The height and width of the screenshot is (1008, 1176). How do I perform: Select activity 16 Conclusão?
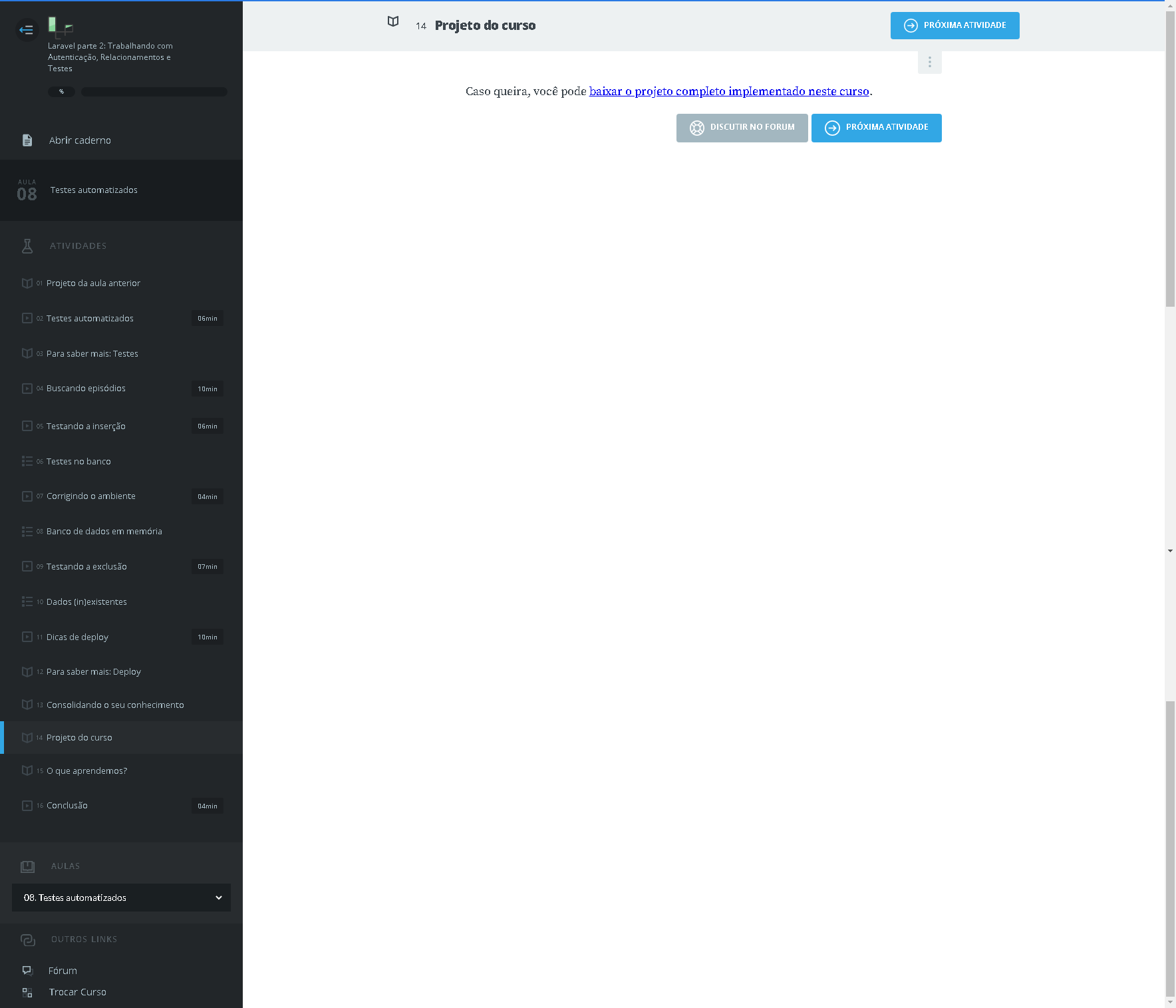pos(67,806)
